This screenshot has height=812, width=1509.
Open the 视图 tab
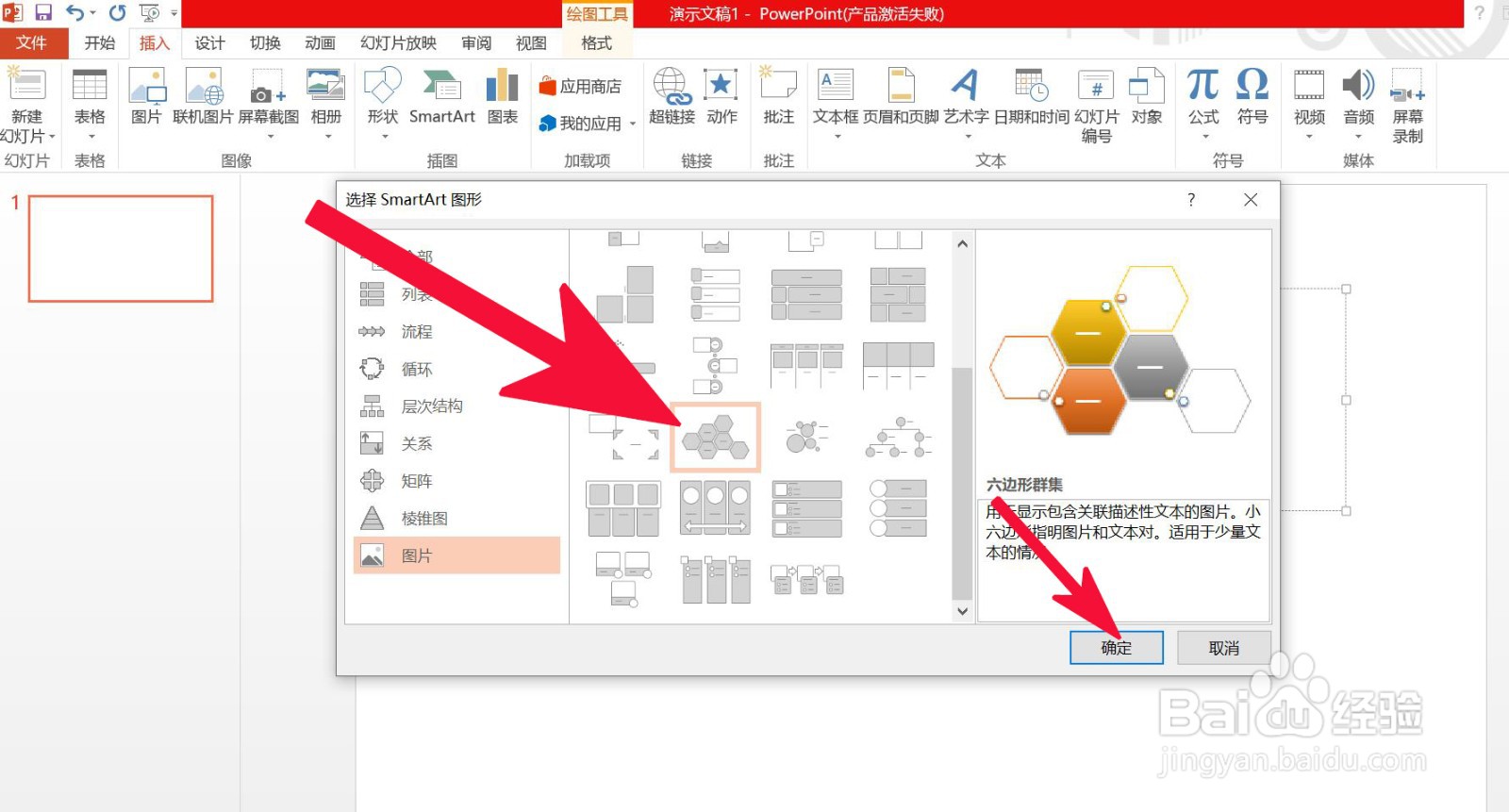531,43
